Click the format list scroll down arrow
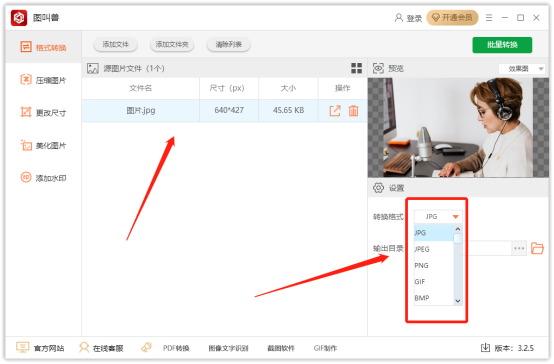 coord(458,301)
